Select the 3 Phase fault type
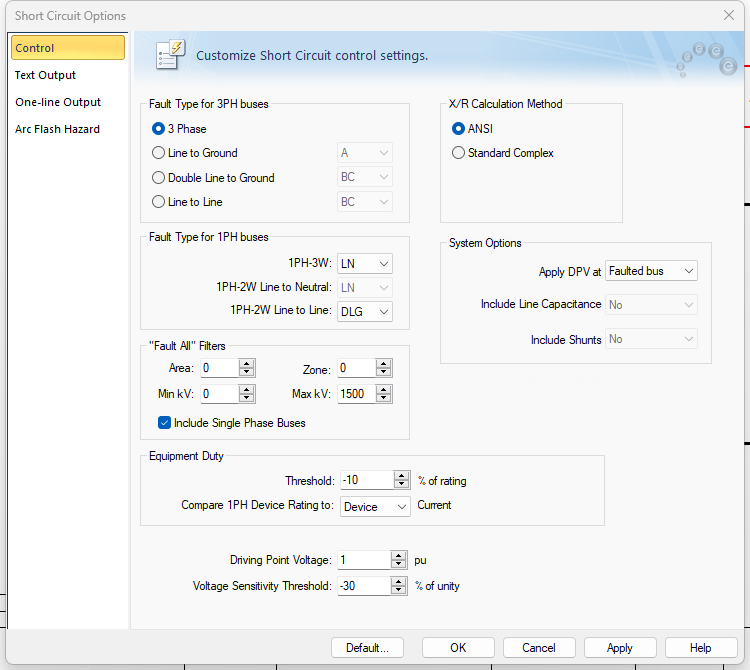Image resolution: width=750 pixels, height=670 pixels. (x=159, y=129)
